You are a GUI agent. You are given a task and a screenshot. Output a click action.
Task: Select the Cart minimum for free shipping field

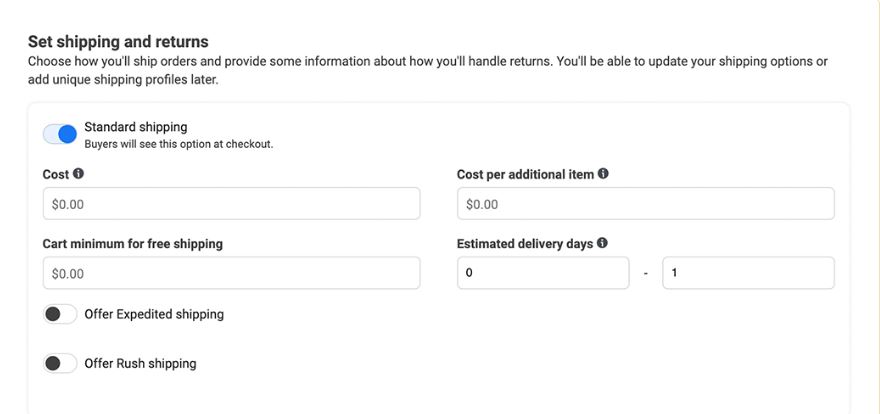(x=231, y=273)
